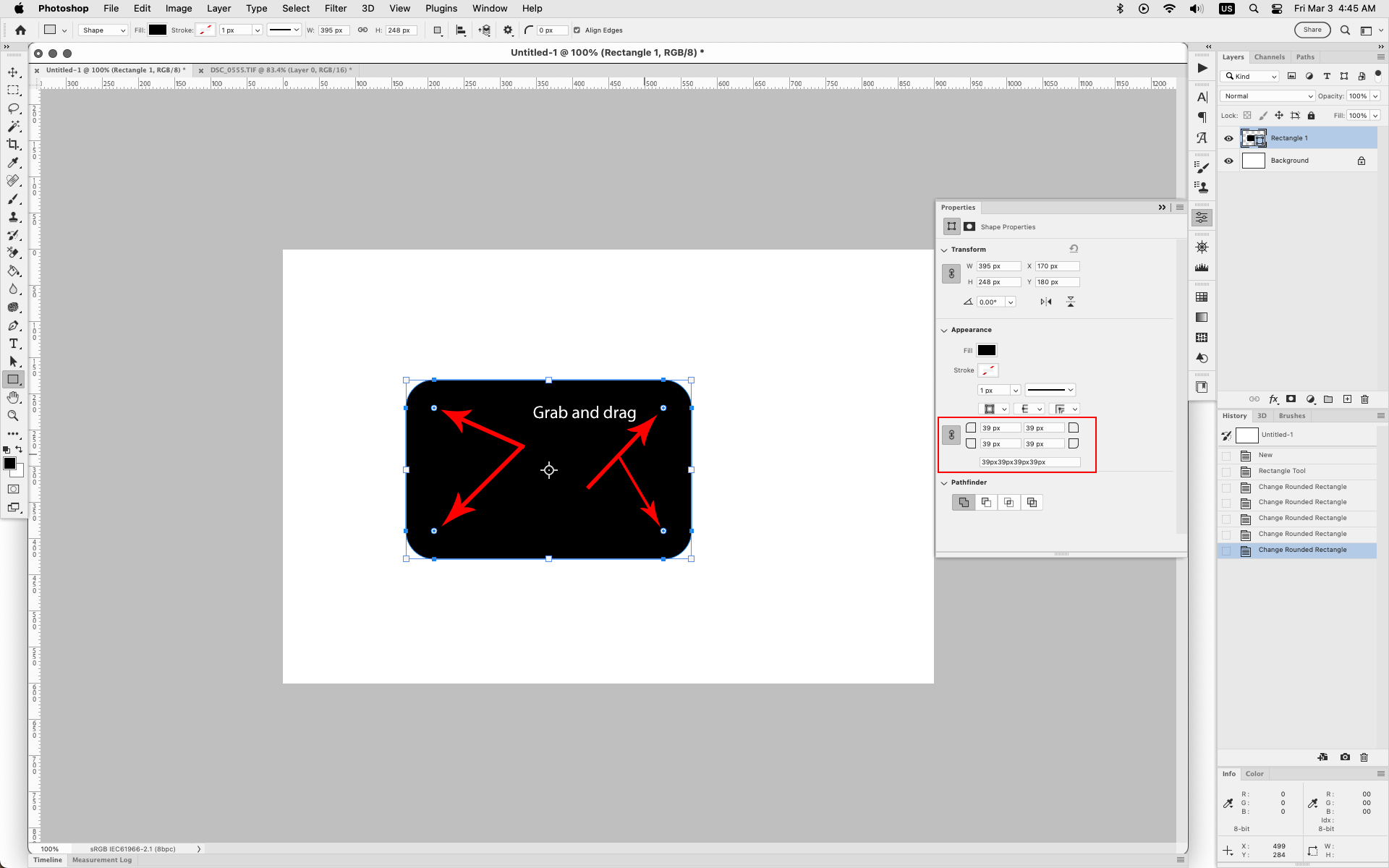Enable the Align Edges checkbox
This screenshot has height=868, width=1389.
577,30
